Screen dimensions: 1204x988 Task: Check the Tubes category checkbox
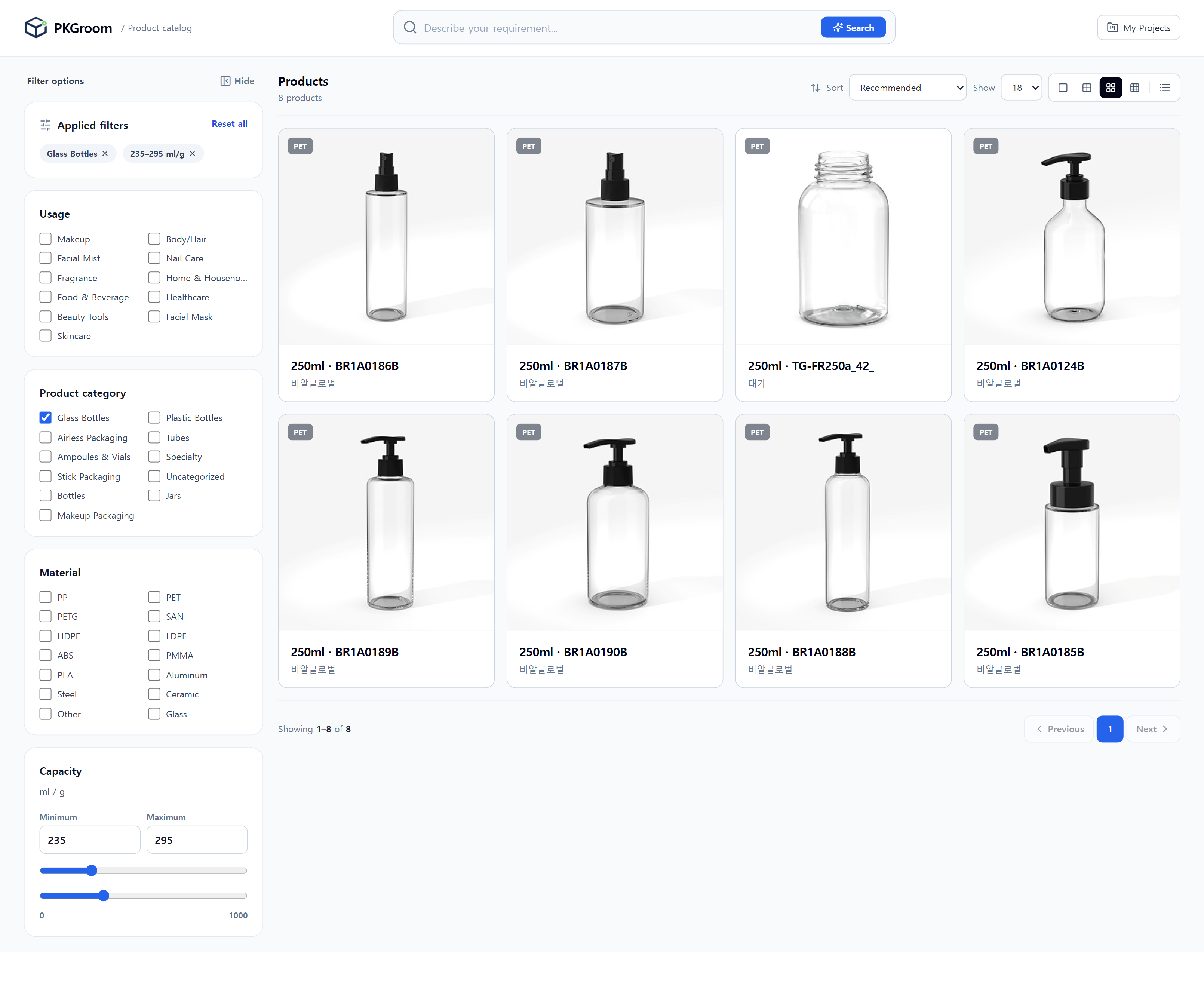coord(154,437)
